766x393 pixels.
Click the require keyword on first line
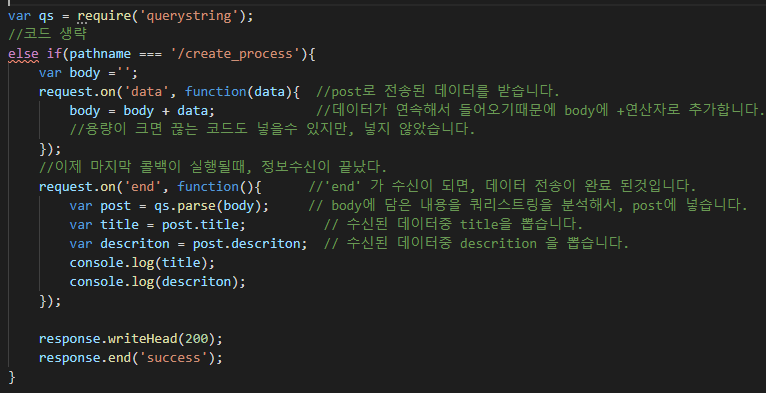click(x=105, y=16)
